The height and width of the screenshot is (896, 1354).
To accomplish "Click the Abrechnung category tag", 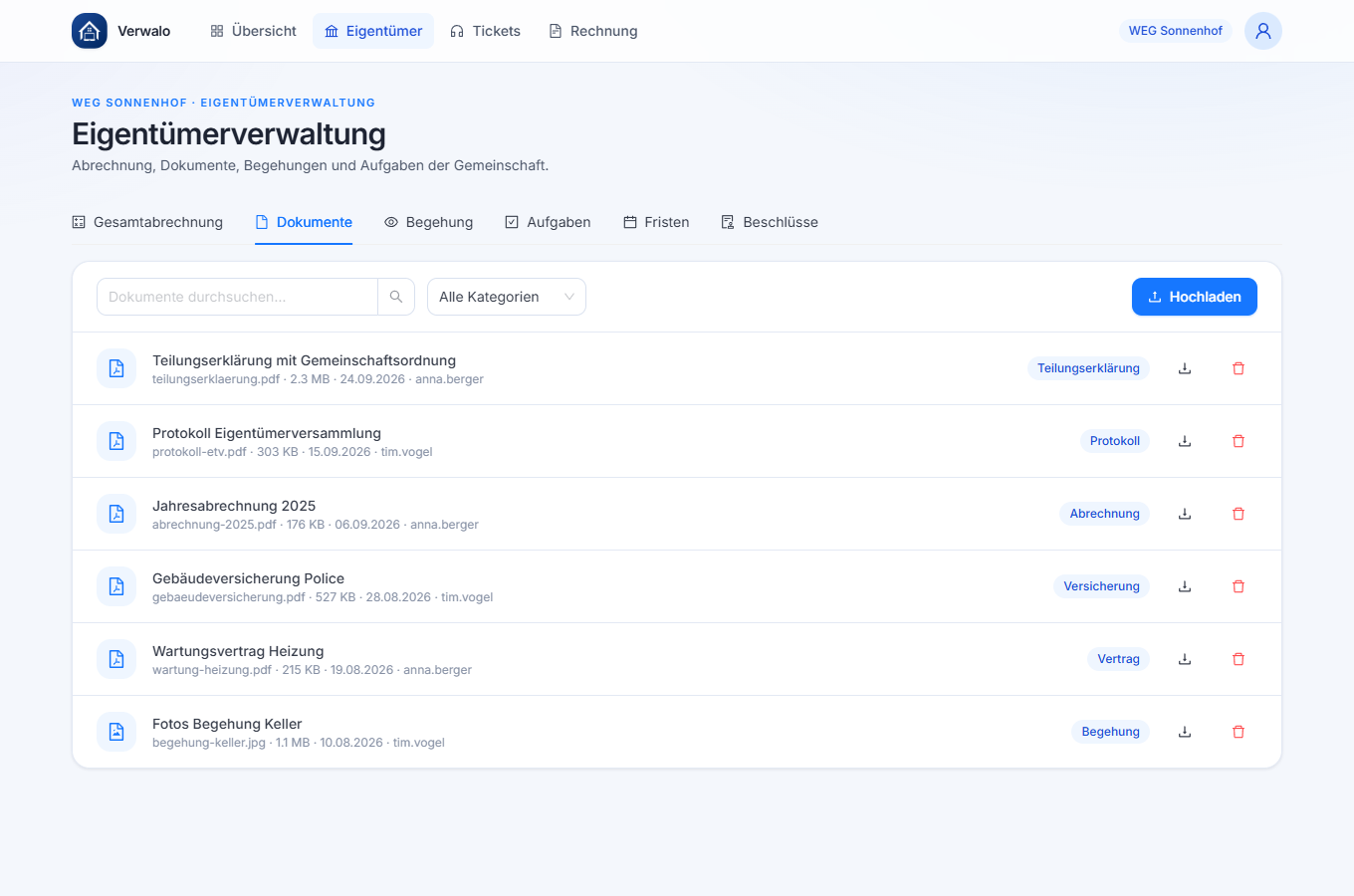I will (x=1105, y=514).
